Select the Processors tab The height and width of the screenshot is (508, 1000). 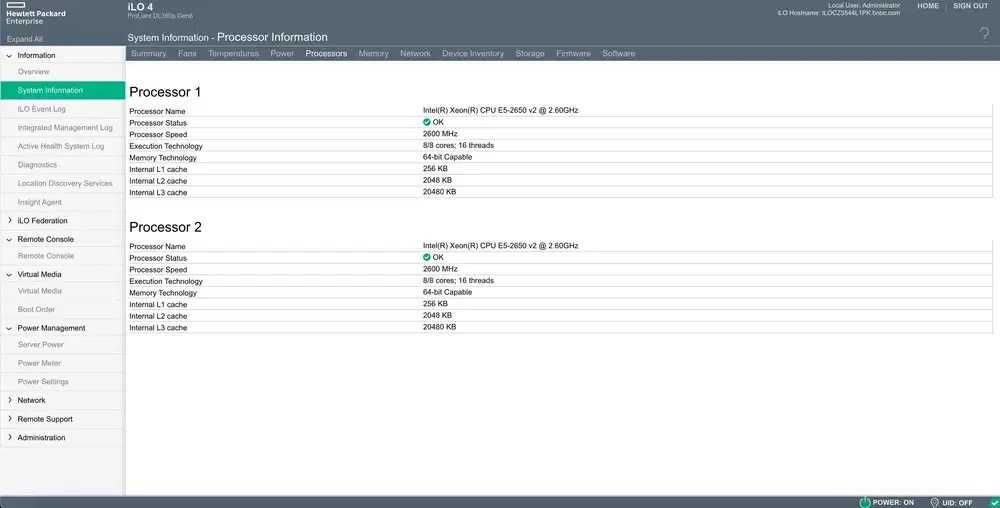coord(326,54)
